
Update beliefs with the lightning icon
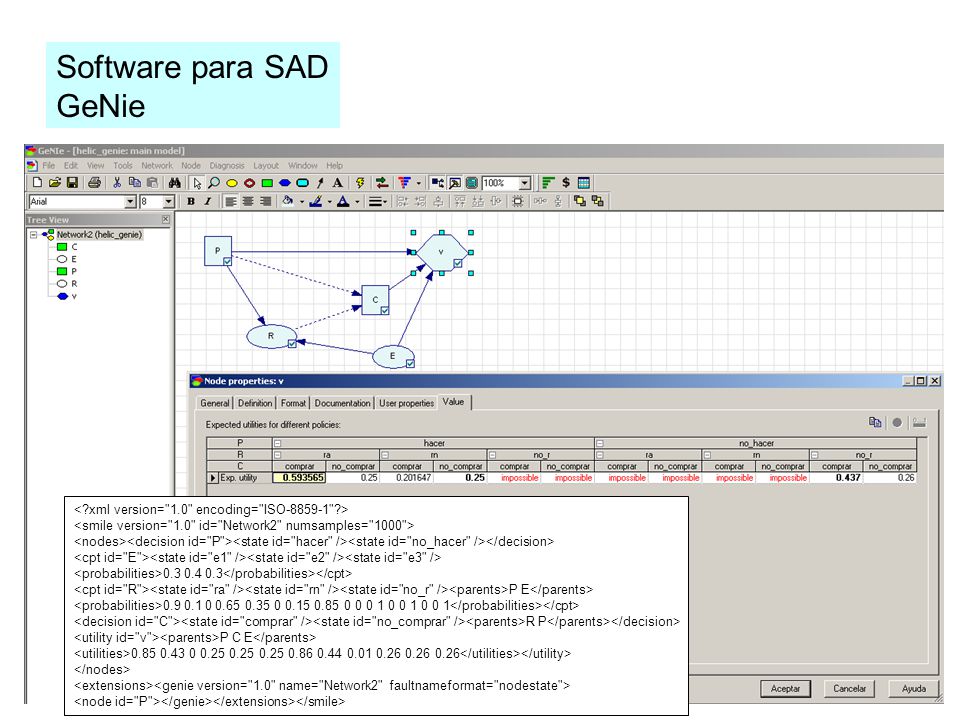point(360,182)
